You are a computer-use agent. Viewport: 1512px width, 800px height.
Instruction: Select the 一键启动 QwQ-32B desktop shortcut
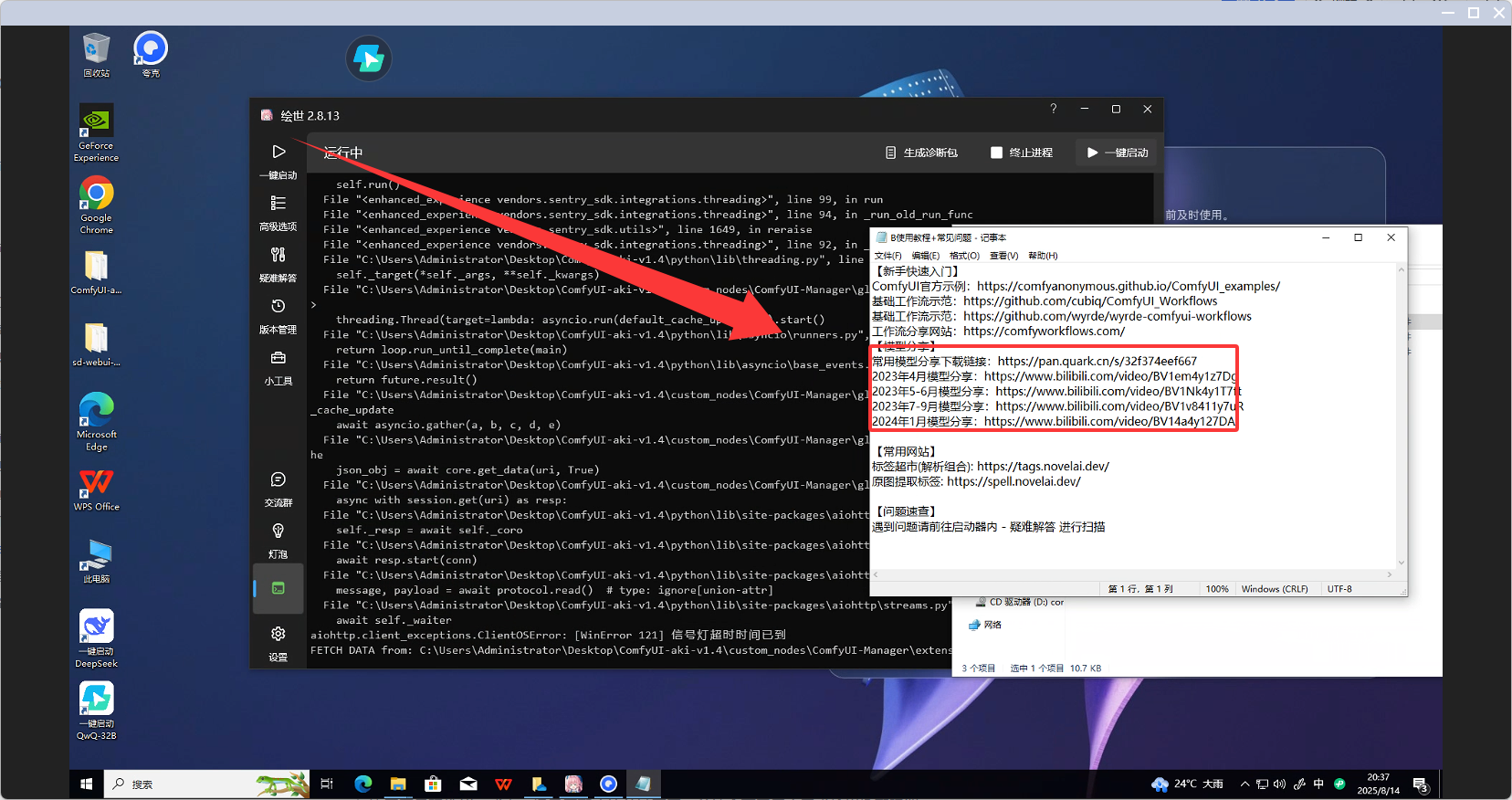(x=96, y=711)
